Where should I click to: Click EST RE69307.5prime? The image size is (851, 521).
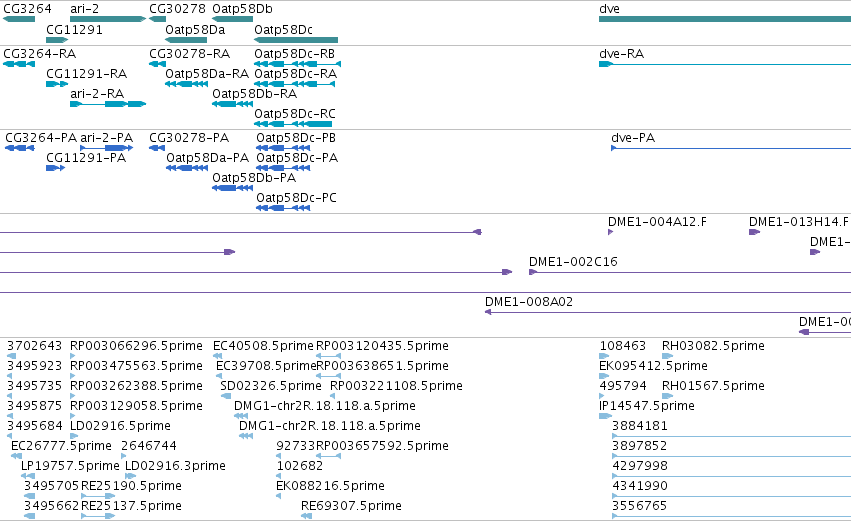click(x=351, y=506)
